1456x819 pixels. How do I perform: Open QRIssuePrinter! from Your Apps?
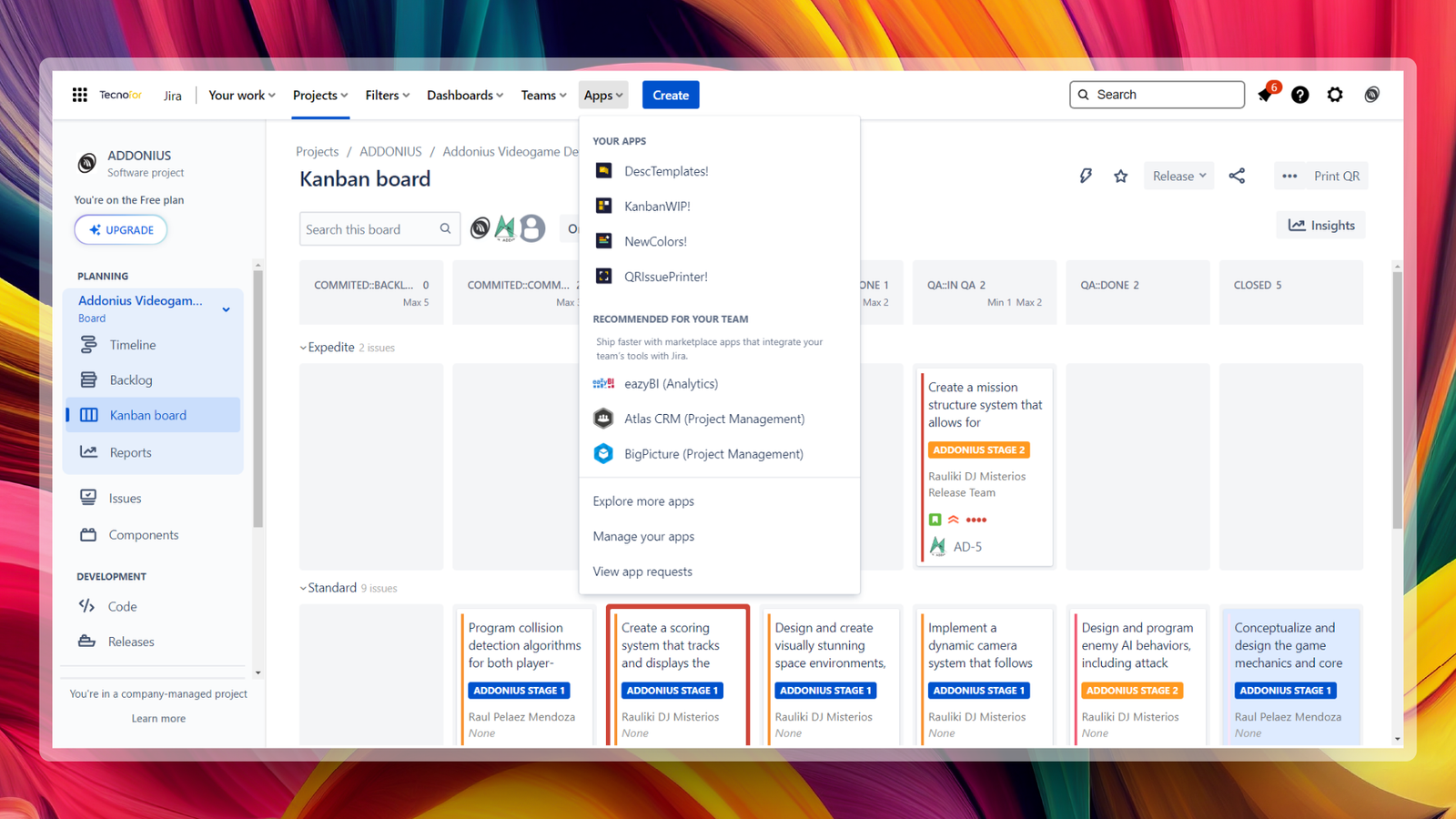(x=719, y=276)
